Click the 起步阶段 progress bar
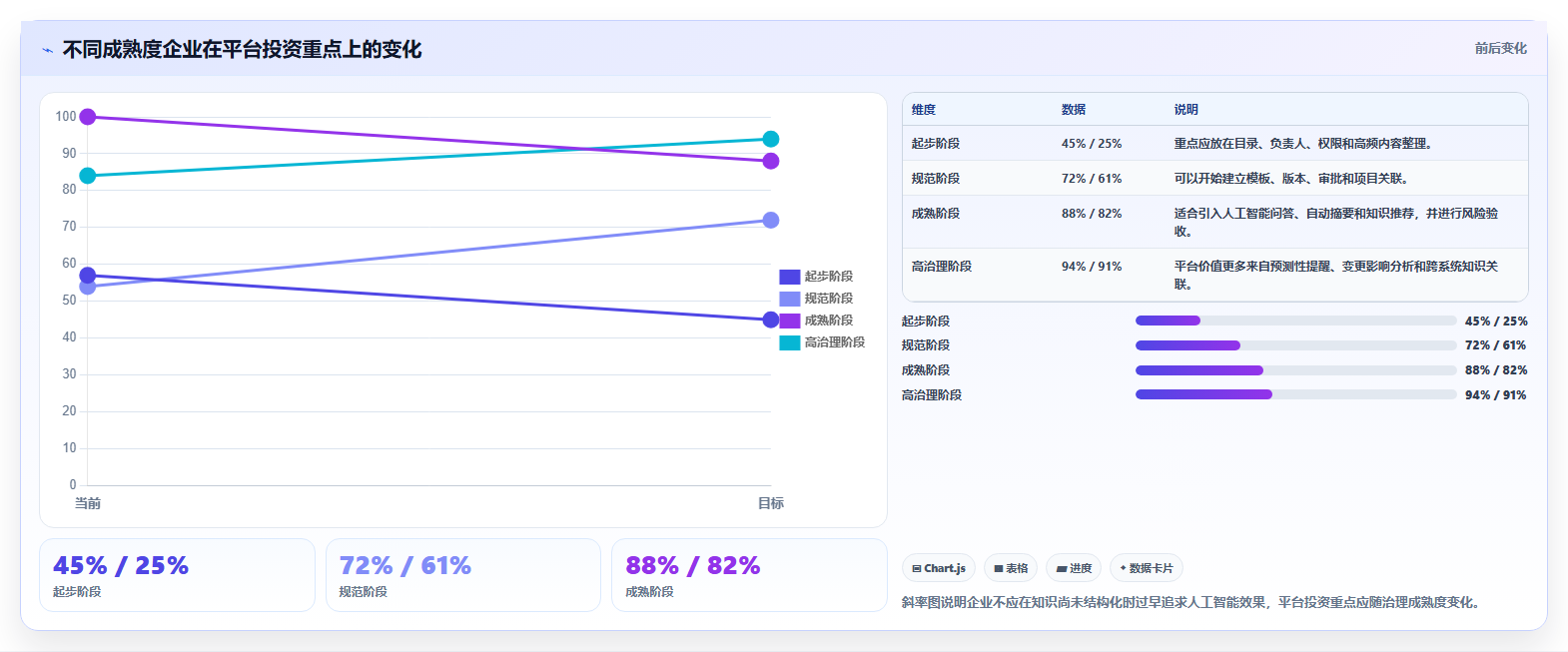The height and width of the screenshot is (652, 1568). [1296, 321]
